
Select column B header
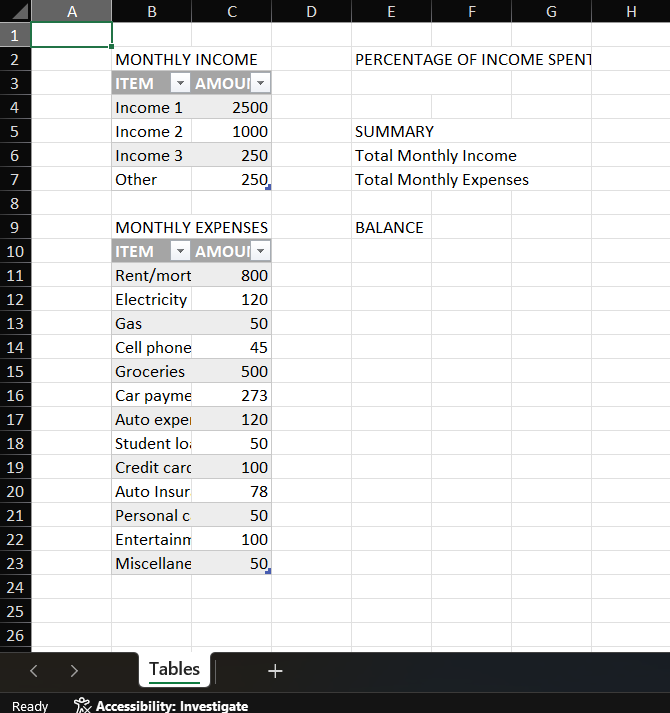[151, 11]
